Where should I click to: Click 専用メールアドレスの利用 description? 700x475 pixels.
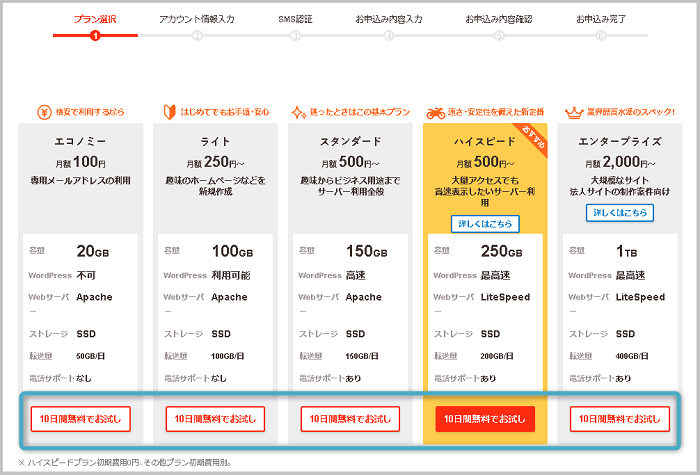80,181
